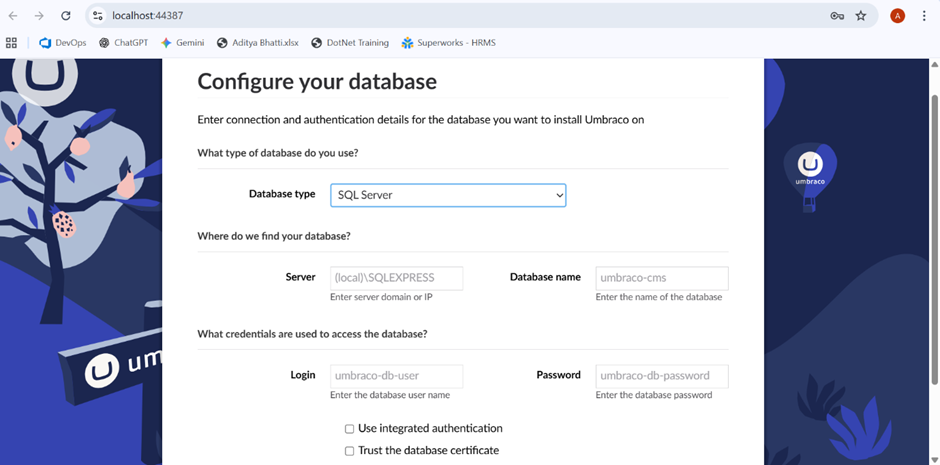This screenshot has width=940, height=465.
Task: Expand the Database type dropdown
Action: pos(448,195)
